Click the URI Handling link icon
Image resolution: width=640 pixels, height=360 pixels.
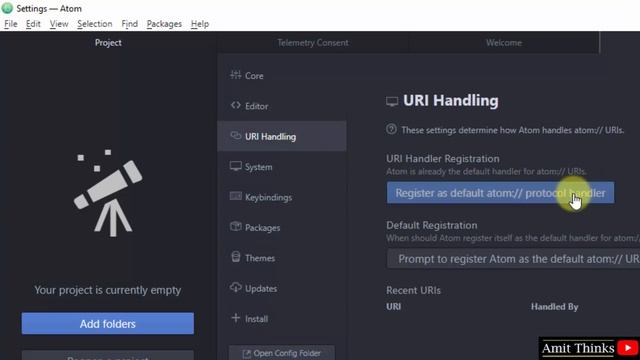pyautogui.click(x=236, y=136)
